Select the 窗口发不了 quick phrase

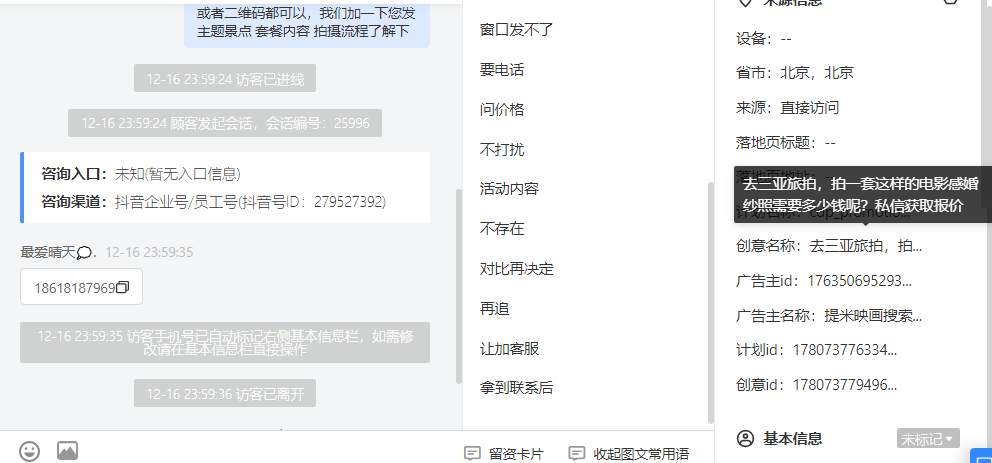point(517,30)
